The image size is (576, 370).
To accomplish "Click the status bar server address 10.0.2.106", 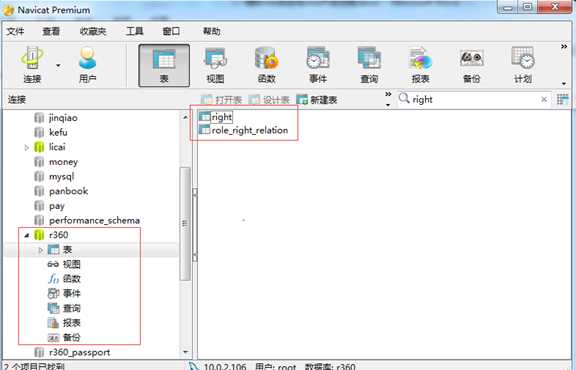I will click(225, 366).
